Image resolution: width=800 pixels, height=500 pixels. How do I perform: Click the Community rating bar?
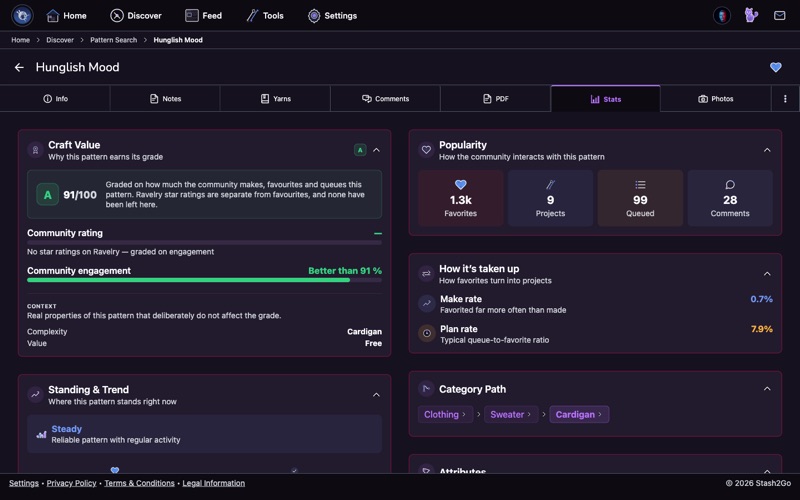point(204,243)
